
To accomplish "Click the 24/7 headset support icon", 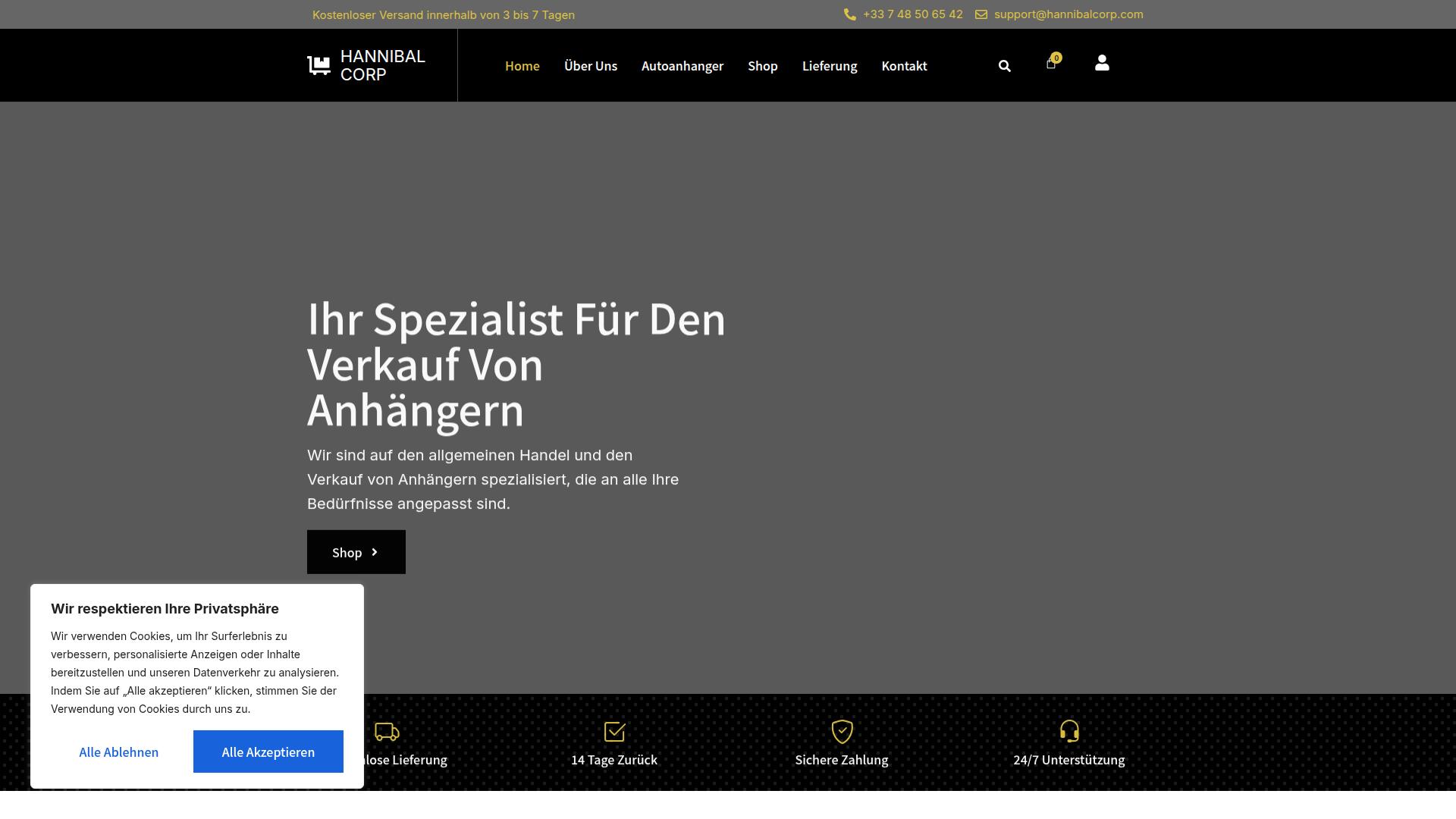I will coord(1069,731).
